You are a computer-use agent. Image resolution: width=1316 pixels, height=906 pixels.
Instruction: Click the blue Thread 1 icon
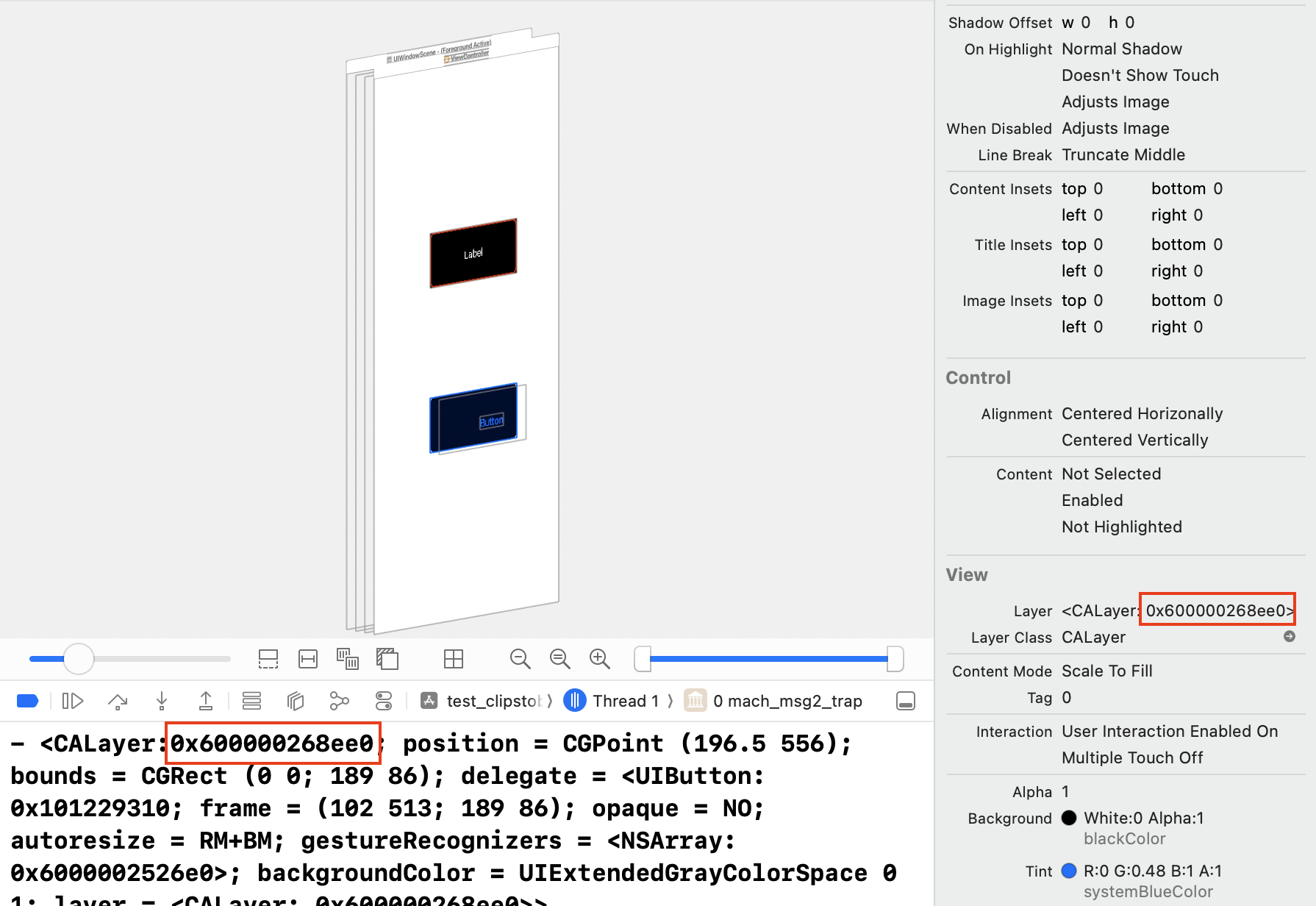575,701
